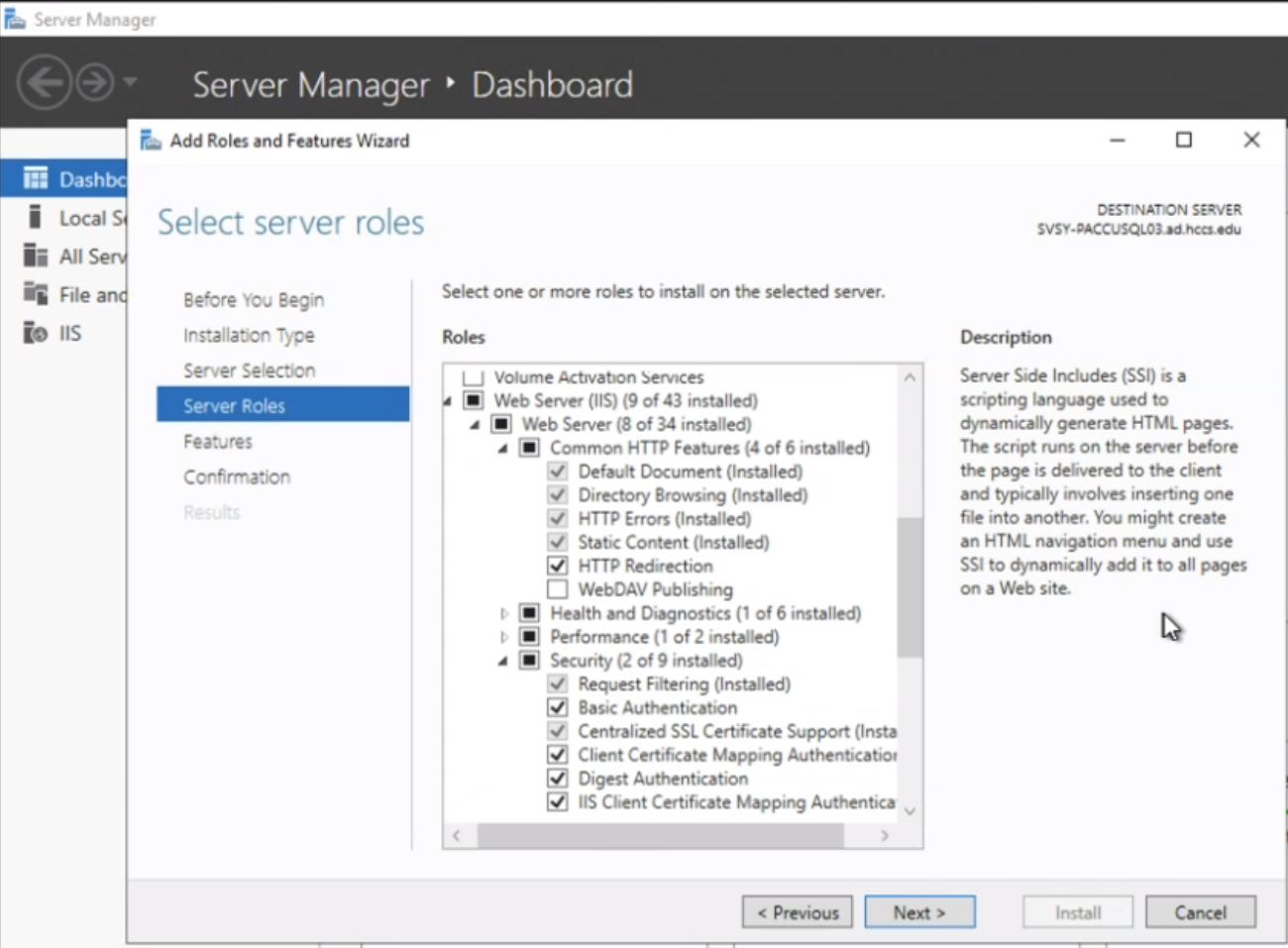The width and height of the screenshot is (1288, 948).
Task: Select the Request Filtering (Installed) row
Action: (x=685, y=685)
